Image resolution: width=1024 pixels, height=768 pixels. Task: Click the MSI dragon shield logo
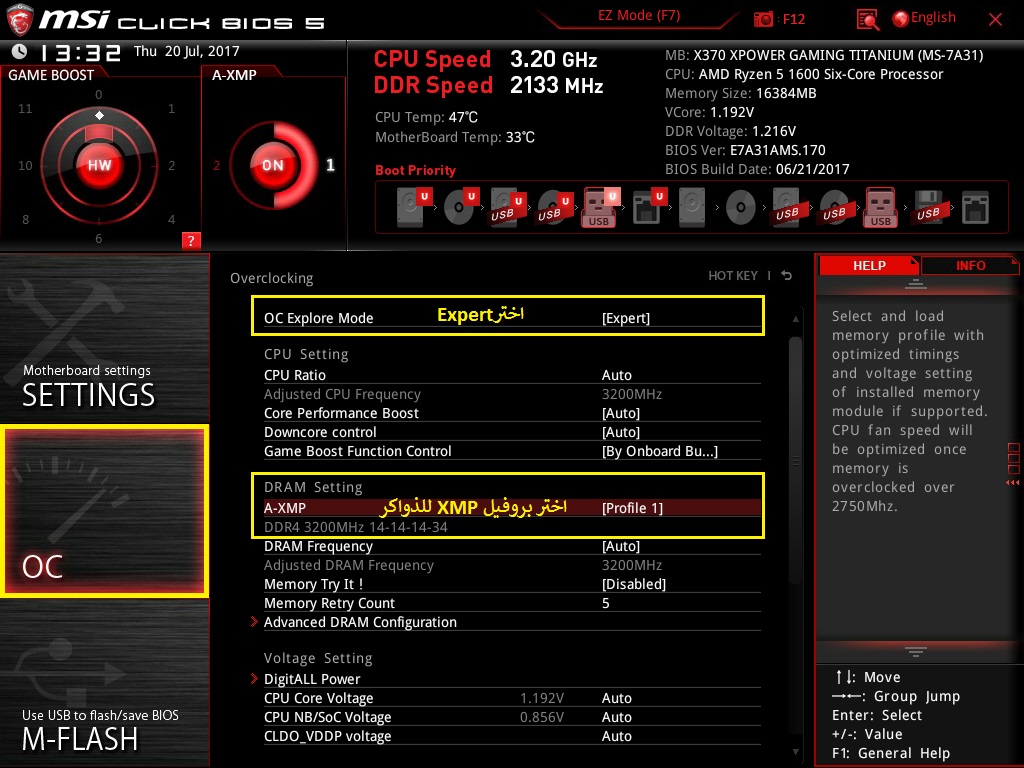point(20,20)
